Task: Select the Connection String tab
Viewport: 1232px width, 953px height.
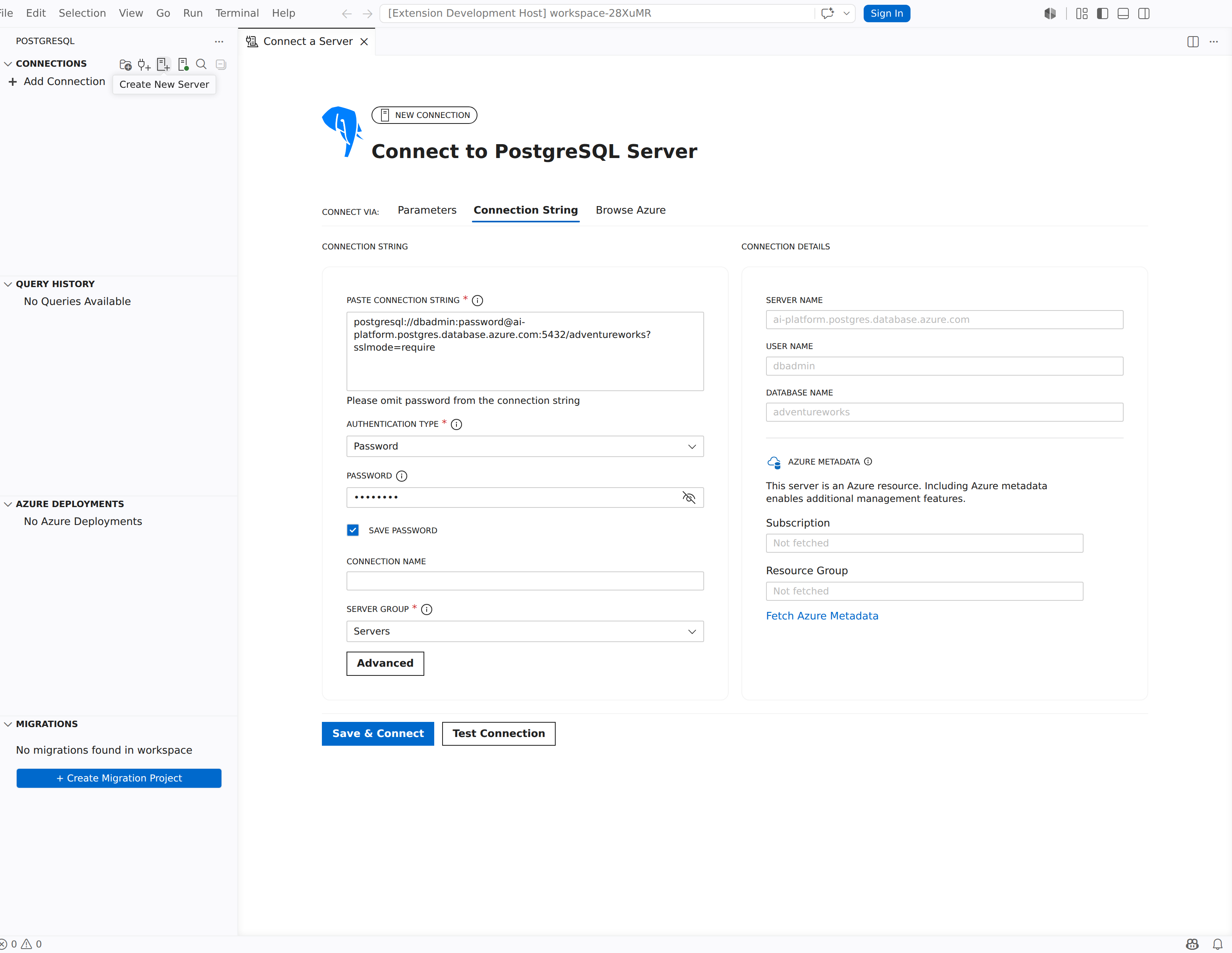Action: [526, 210]
